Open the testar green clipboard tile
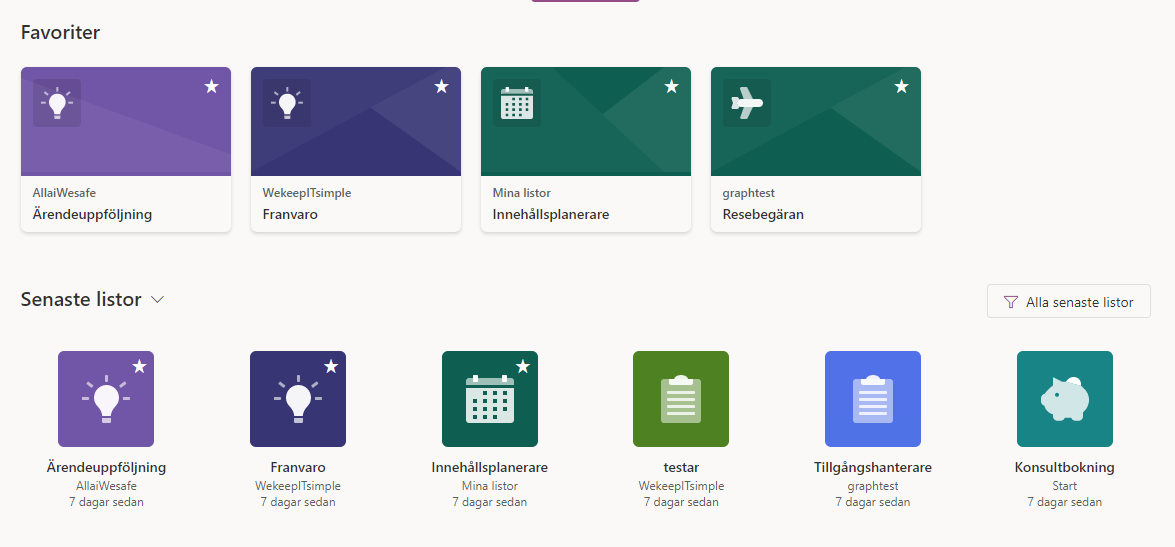Viewport: 1175px width, 547px height. pyautogui.click(x=681, y=399)
